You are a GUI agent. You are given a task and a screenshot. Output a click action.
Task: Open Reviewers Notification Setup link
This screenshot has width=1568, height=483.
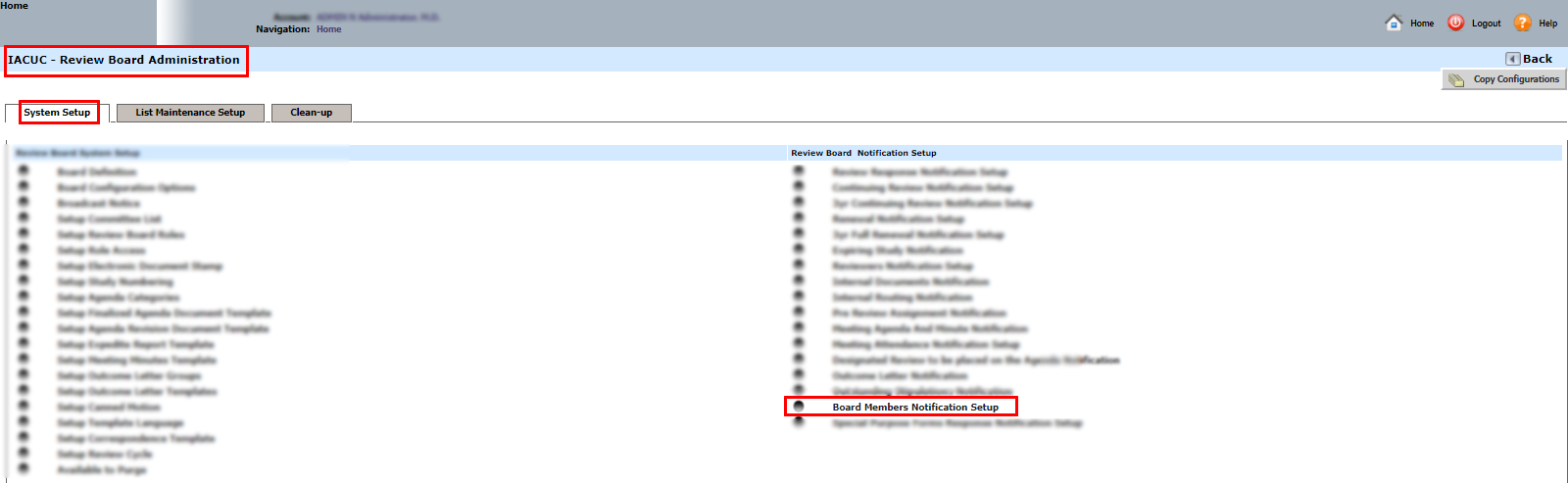(x=903, y=266)
